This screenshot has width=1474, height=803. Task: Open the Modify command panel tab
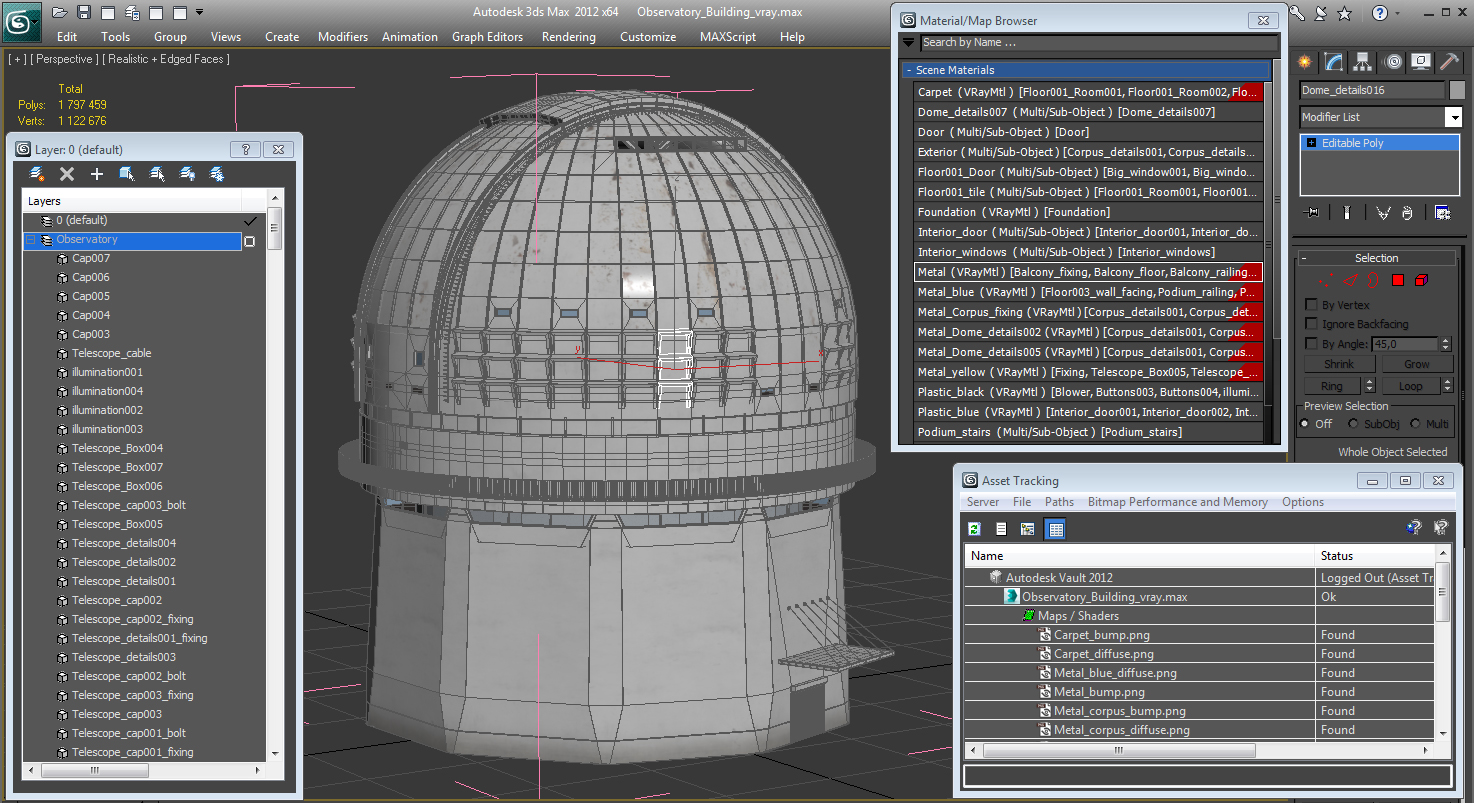pyautogui.click(x=1334, y=62)
